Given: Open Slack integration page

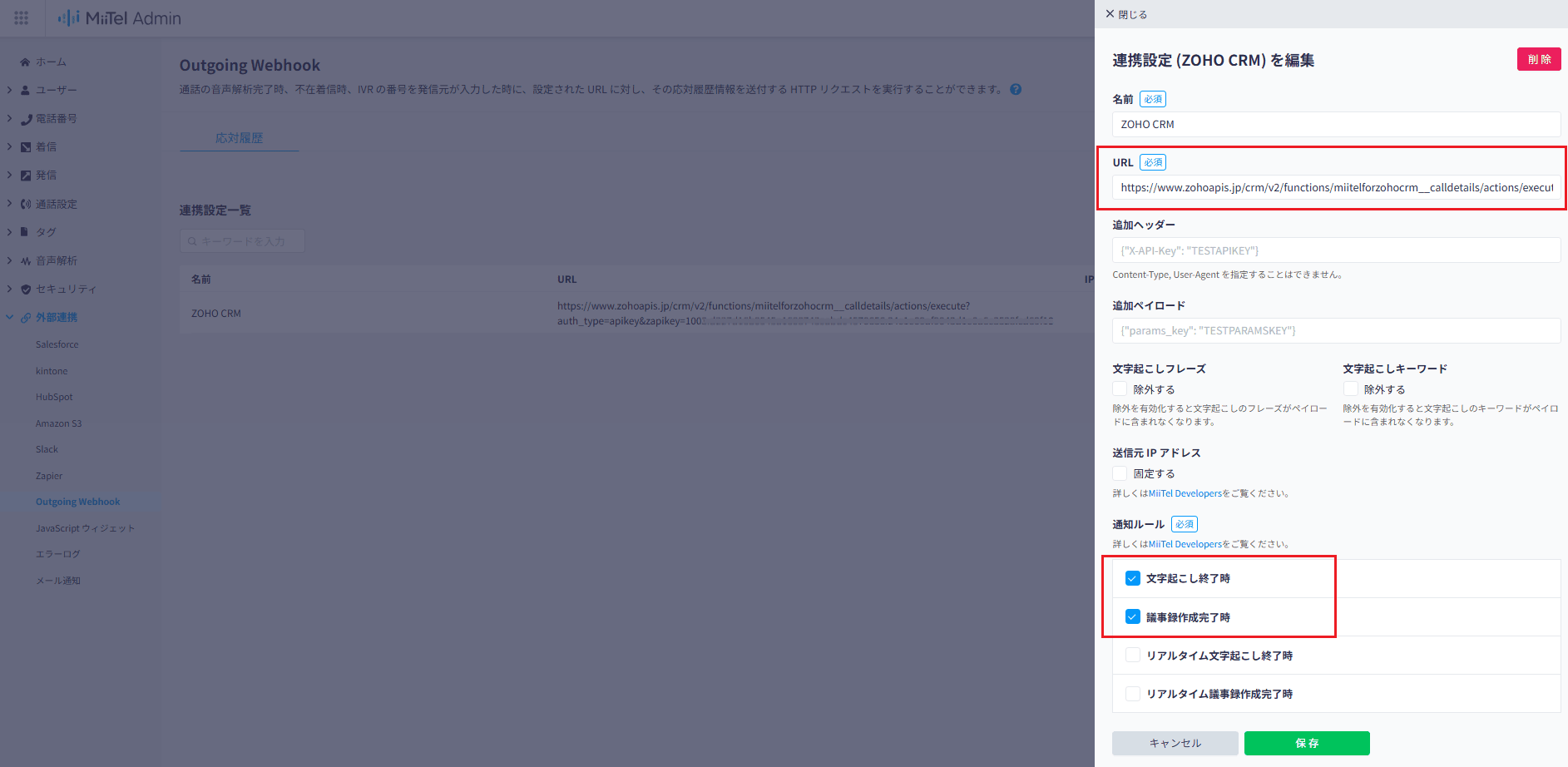Looking at the screenshot, I should point(47,449).
